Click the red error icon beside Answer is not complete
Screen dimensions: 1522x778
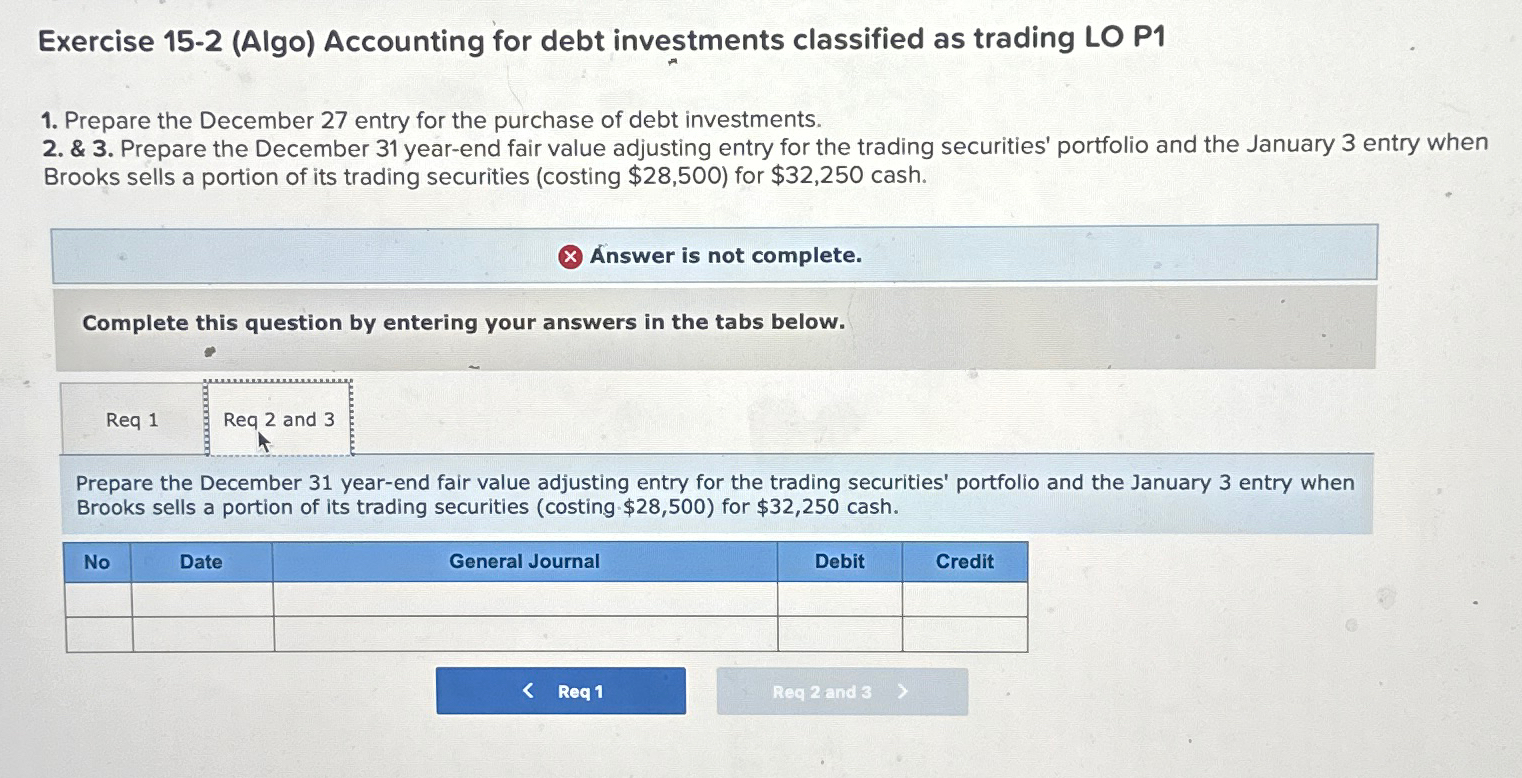(571, 256)
